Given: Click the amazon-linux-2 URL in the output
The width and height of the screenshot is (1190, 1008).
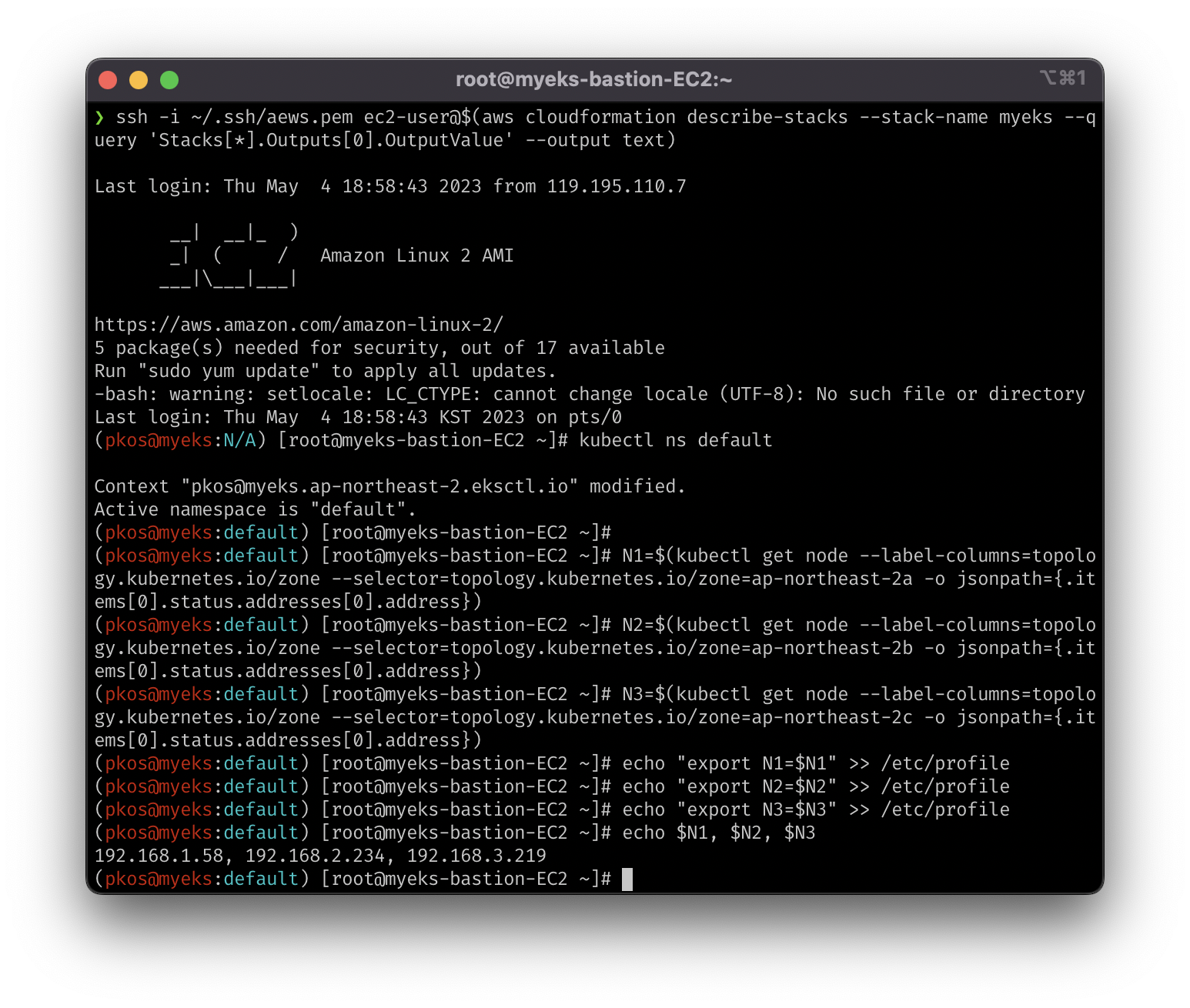Looking at the screenshot, I should pyautogui.click(x=299, y=325).
